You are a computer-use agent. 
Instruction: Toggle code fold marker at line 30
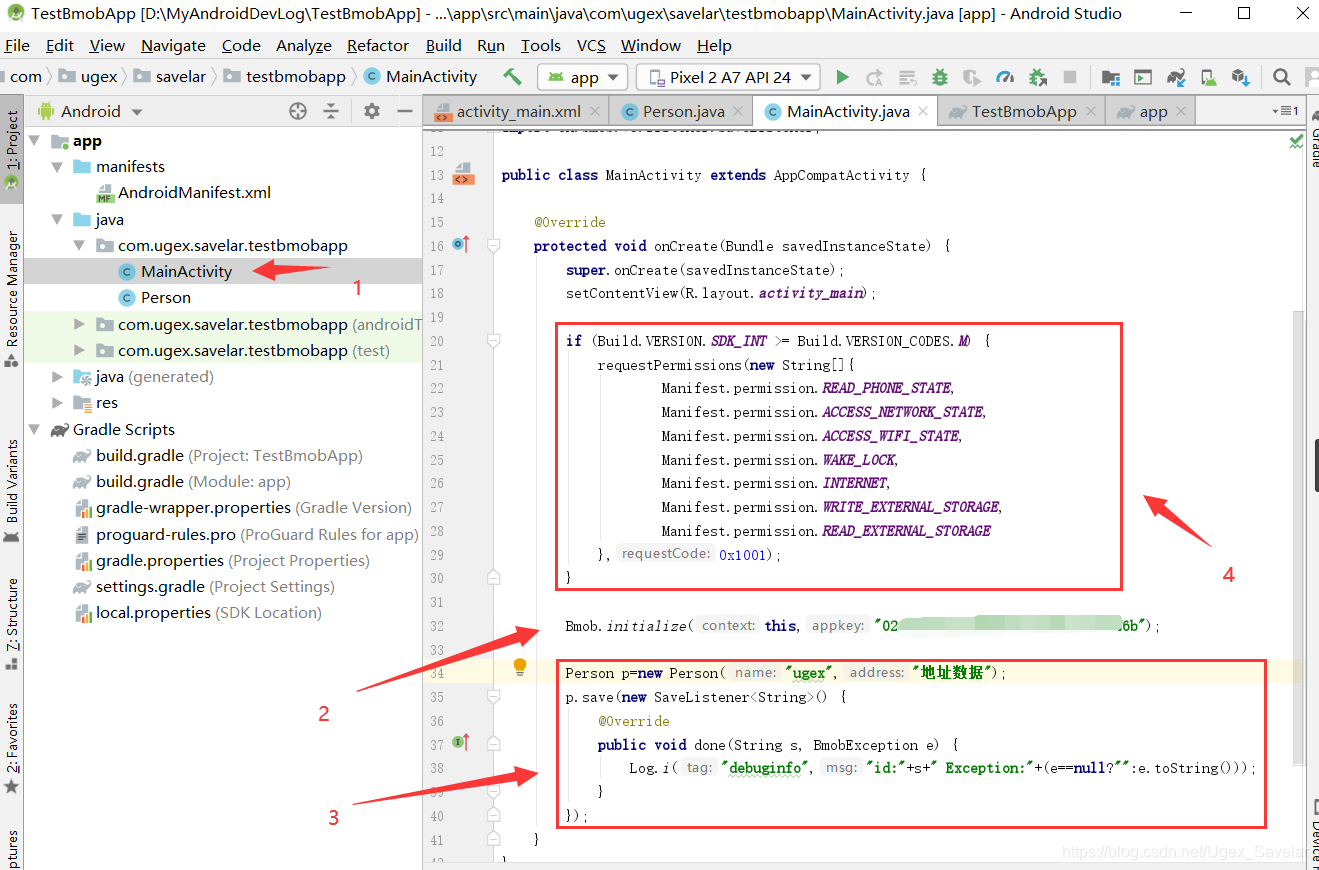[x=493, y=577]
